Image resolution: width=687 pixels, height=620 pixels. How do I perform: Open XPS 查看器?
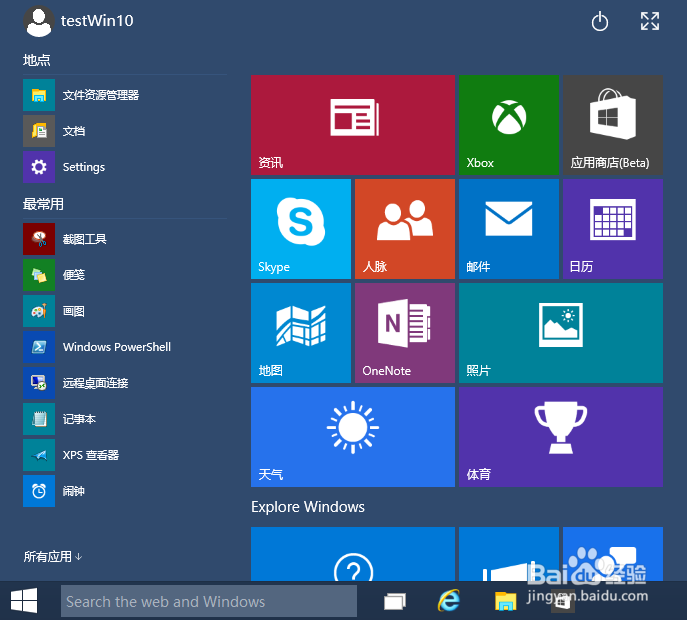[x=125, y=455]
